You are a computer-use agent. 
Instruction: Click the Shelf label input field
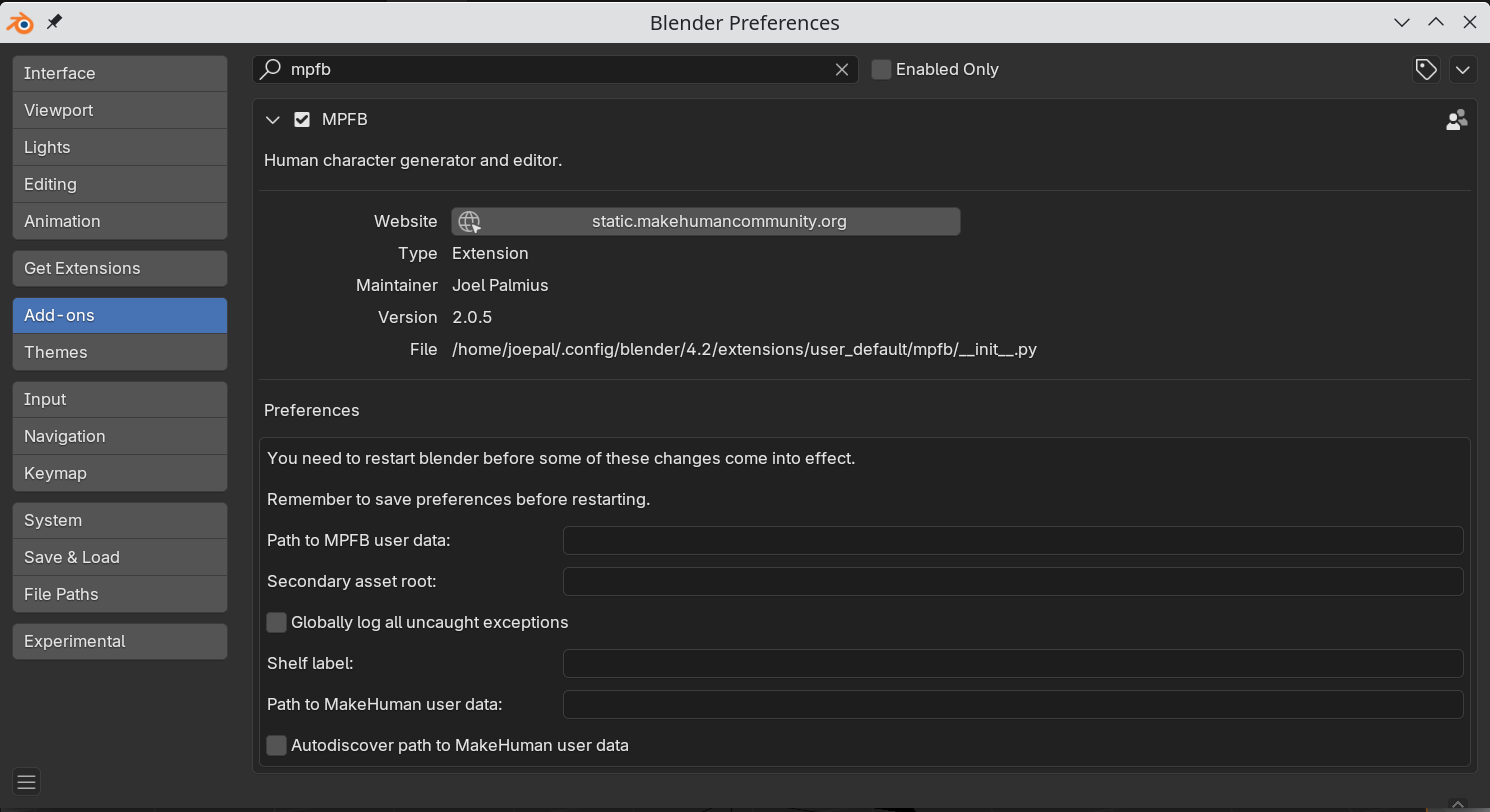(x=1013, y=663)
